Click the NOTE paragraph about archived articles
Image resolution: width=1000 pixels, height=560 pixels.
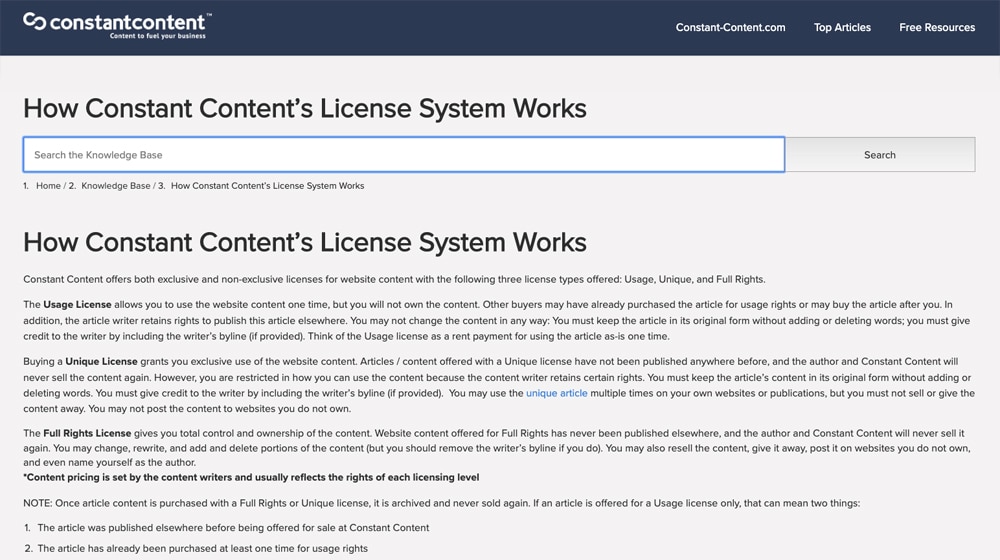click(x=441, y=503)
